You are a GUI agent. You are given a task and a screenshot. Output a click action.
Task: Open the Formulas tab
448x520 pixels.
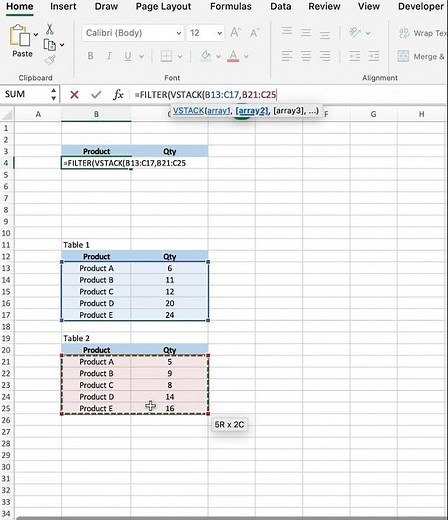coord(231,6)
